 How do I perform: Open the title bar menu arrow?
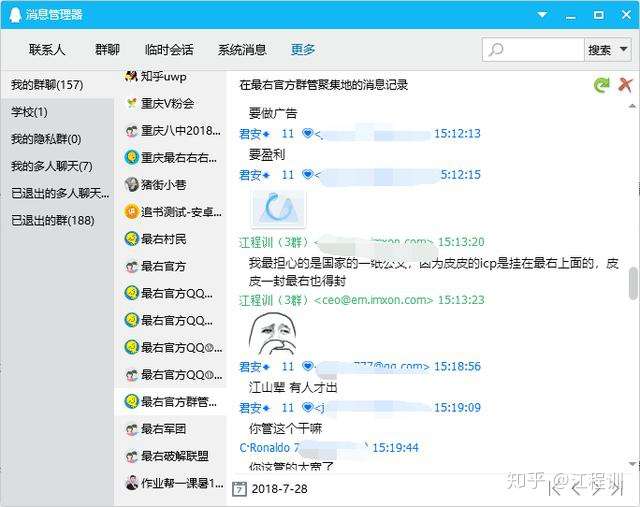coord(542,15)
